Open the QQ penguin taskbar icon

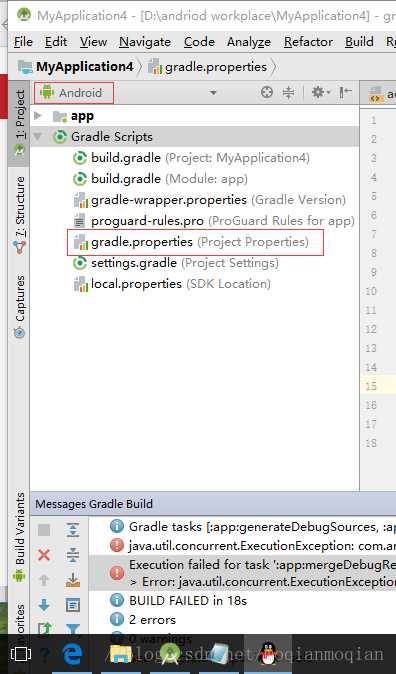click(269, 653)
